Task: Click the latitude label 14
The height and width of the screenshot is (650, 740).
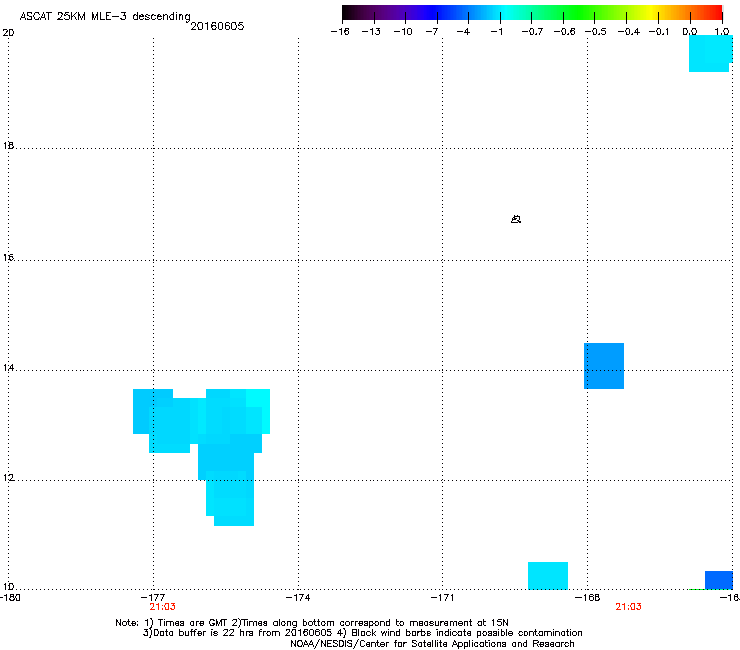Action: pyautogui.click(x=8, y=367)
